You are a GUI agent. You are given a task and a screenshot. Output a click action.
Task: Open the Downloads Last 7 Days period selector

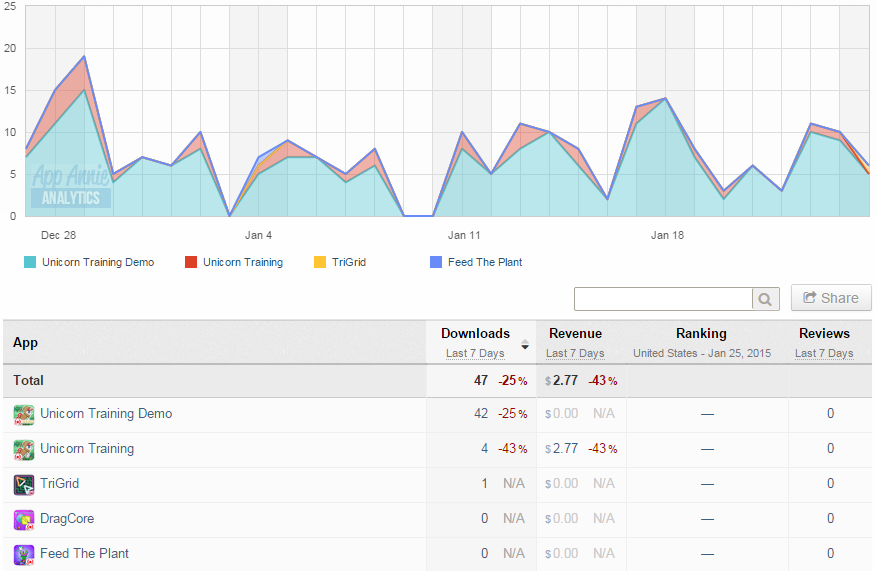[x=475, y=353]
